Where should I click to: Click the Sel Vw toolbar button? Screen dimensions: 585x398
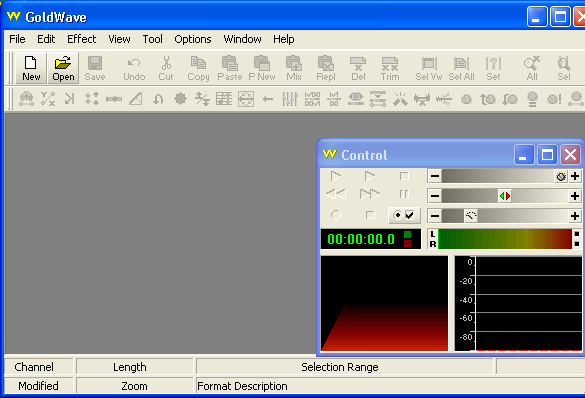429,68
